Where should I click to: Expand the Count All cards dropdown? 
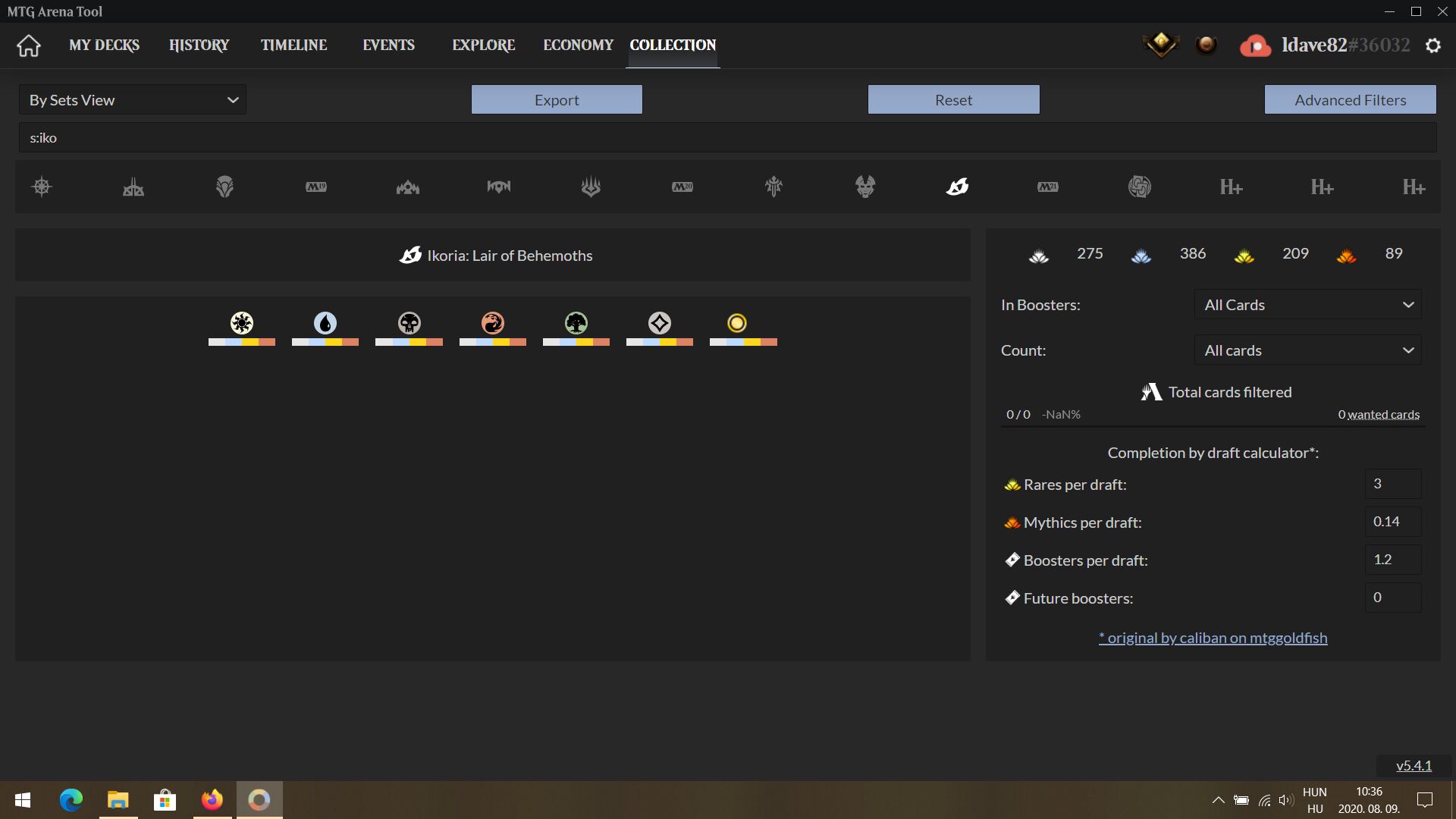1307,350
